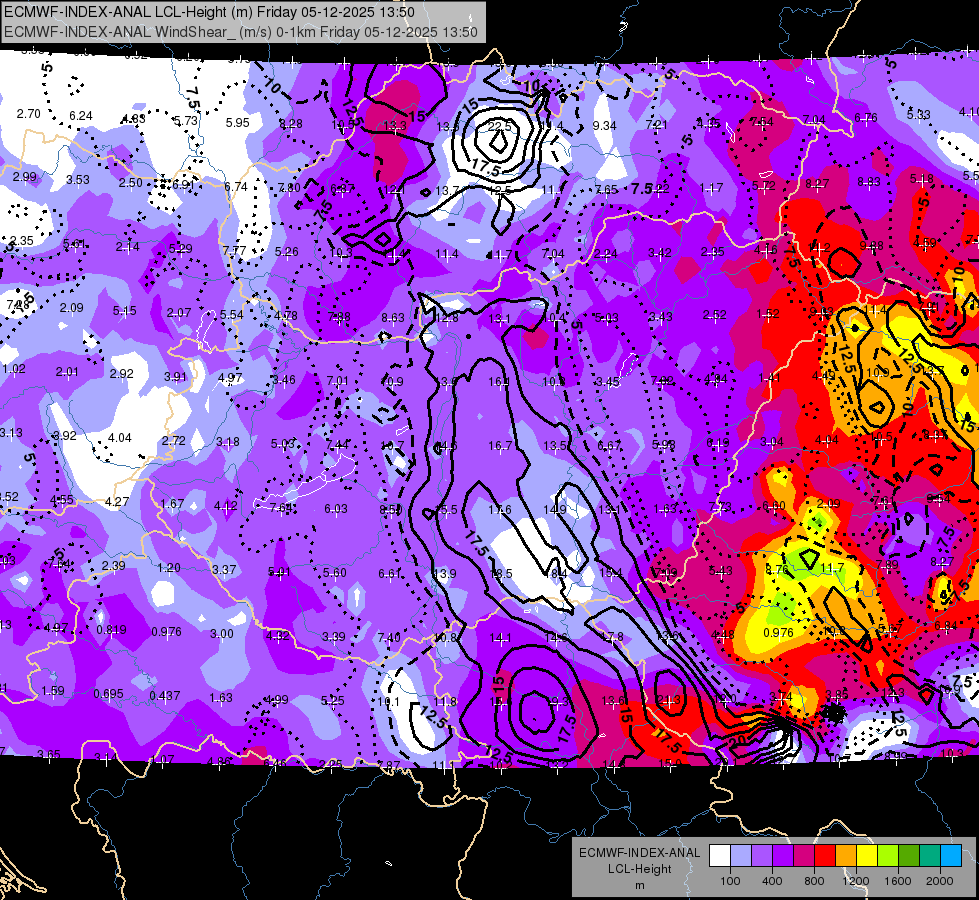Click the sky blue legend swatch
The height and width of the screenshot is (900, 979).
(951, 856)
